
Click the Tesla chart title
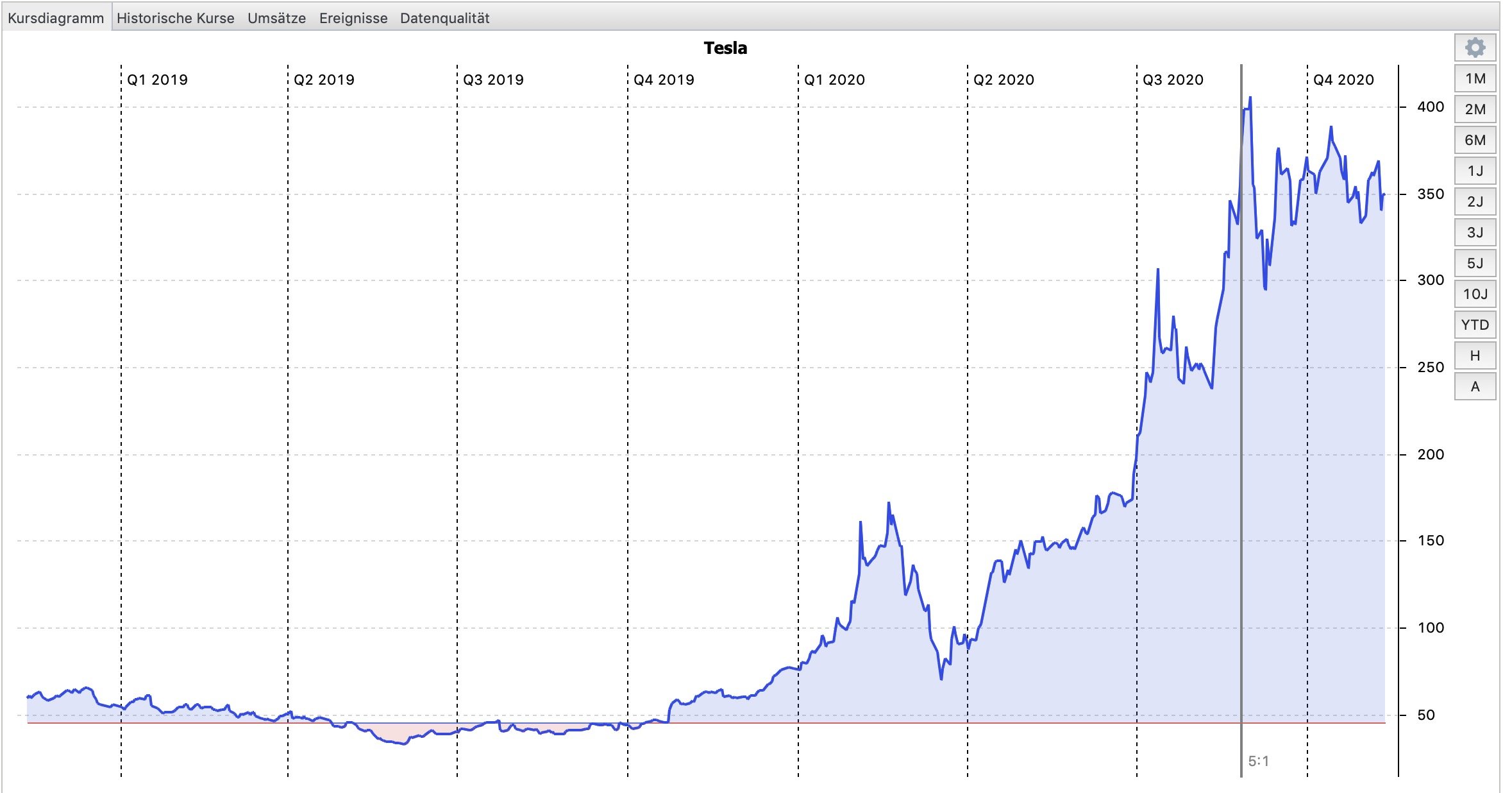pos(725,48)
